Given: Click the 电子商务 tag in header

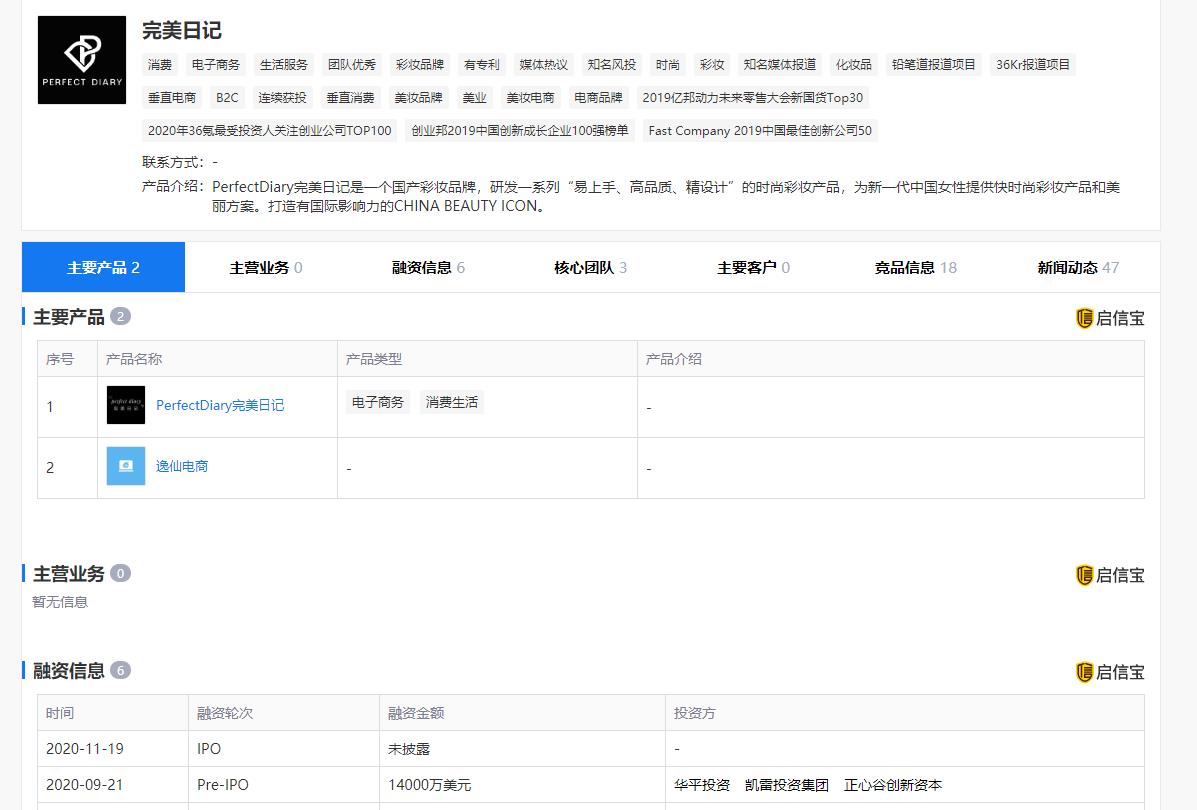Looking at the screenshot, I should point(216,64).
